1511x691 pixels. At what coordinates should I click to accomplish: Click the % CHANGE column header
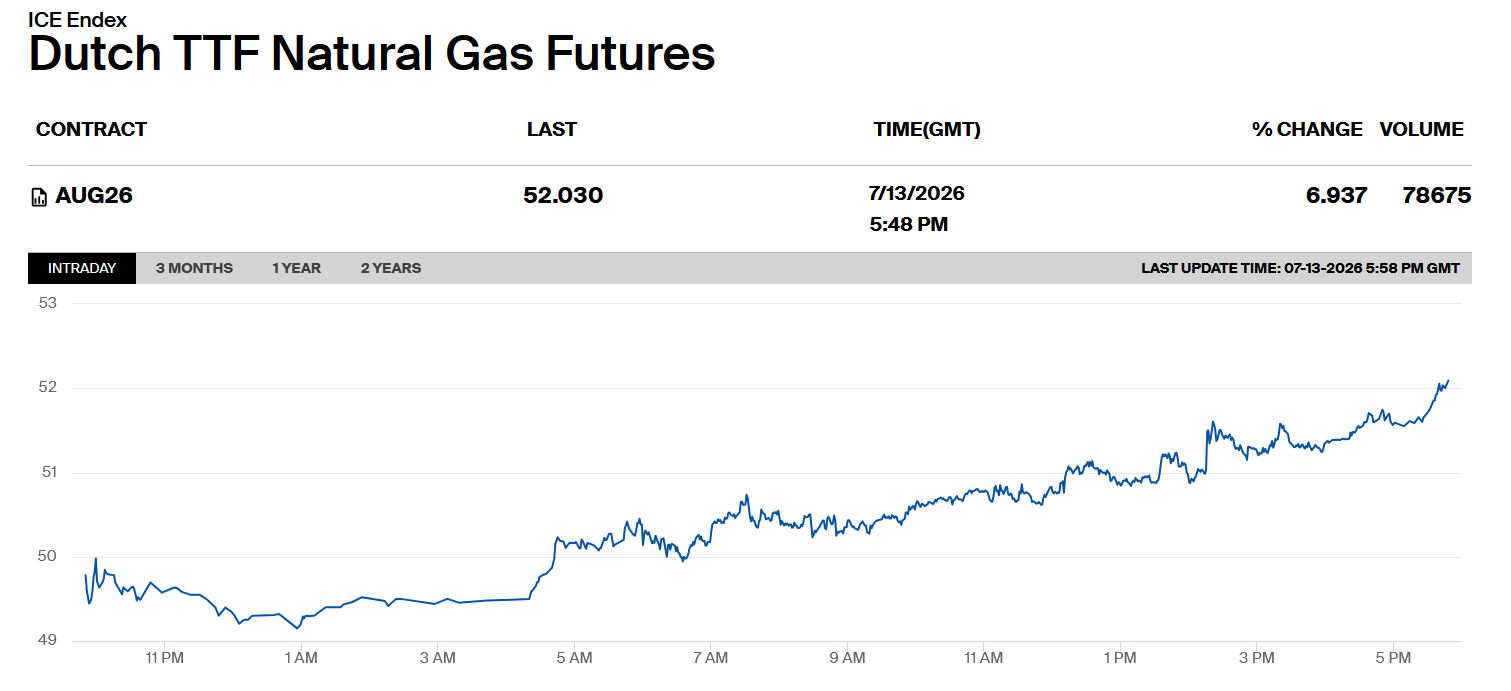pos(1307,129)
